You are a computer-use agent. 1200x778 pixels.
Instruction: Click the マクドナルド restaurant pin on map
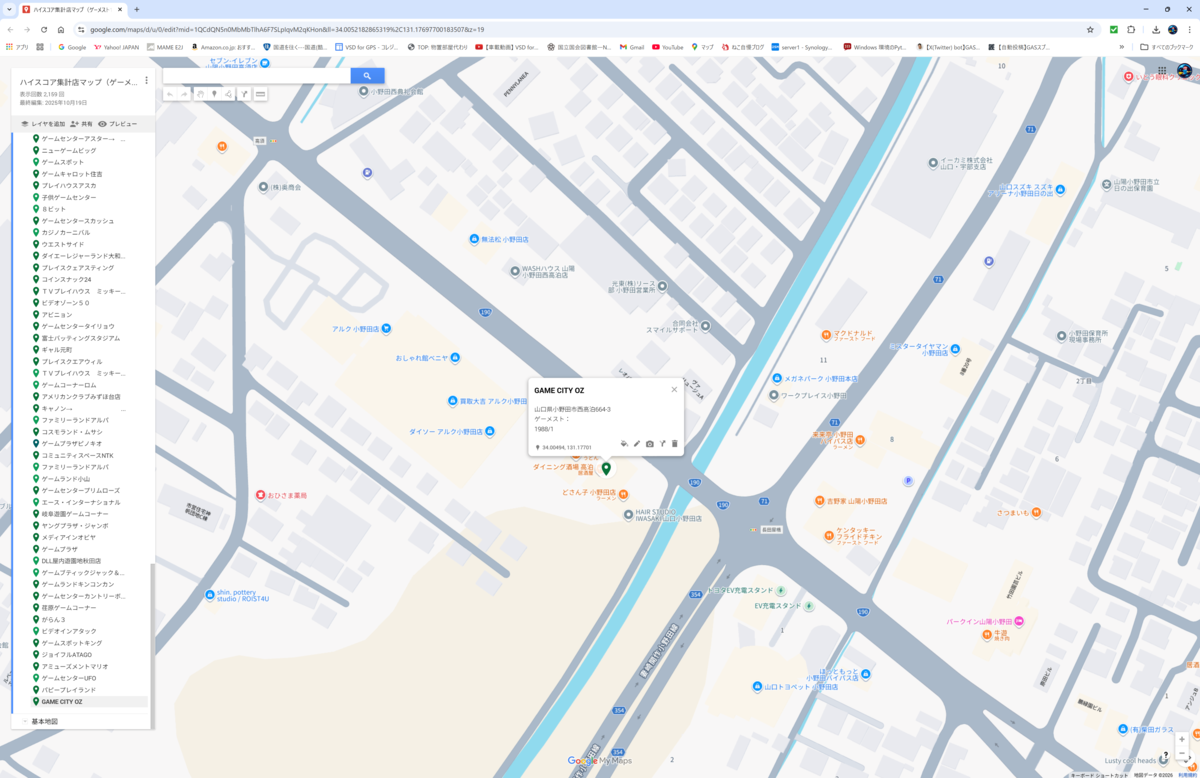click(827, 335)
